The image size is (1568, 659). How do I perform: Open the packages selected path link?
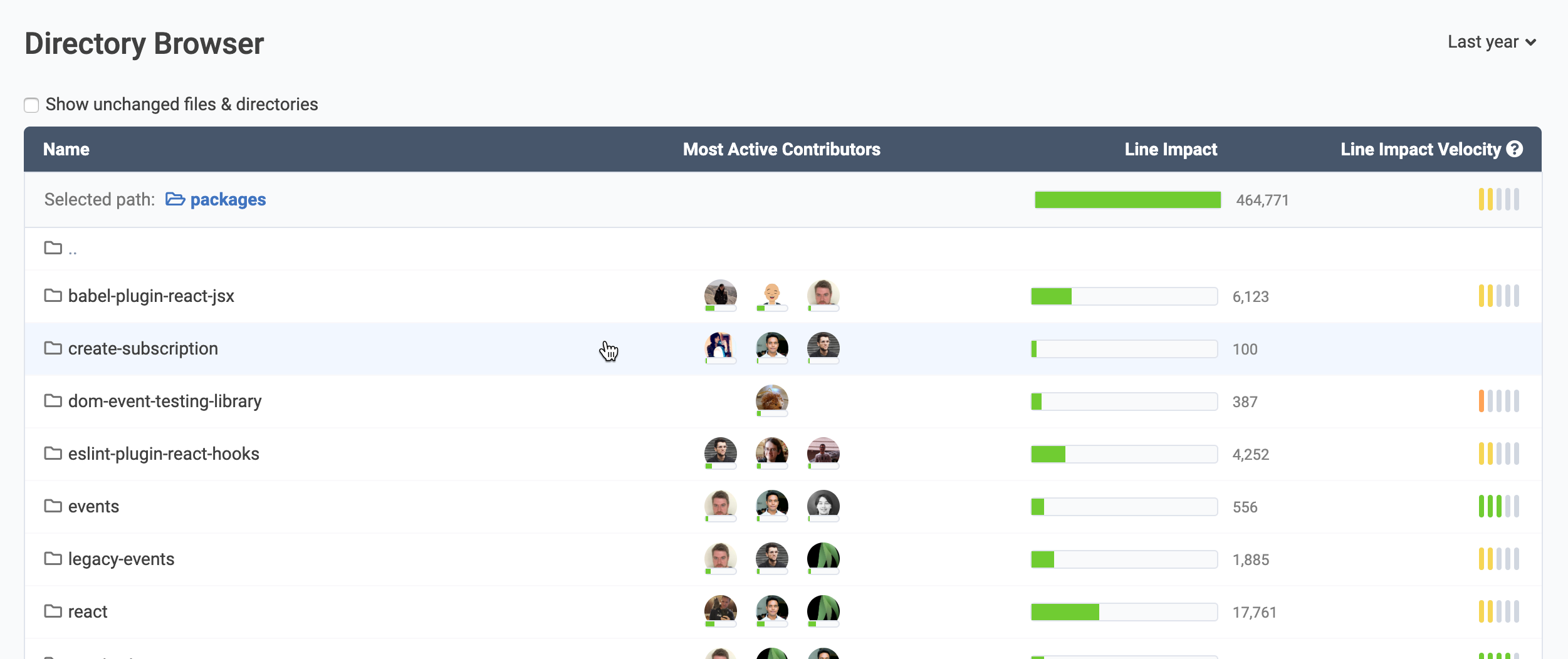pyautogui.click(x=227, y=199)
